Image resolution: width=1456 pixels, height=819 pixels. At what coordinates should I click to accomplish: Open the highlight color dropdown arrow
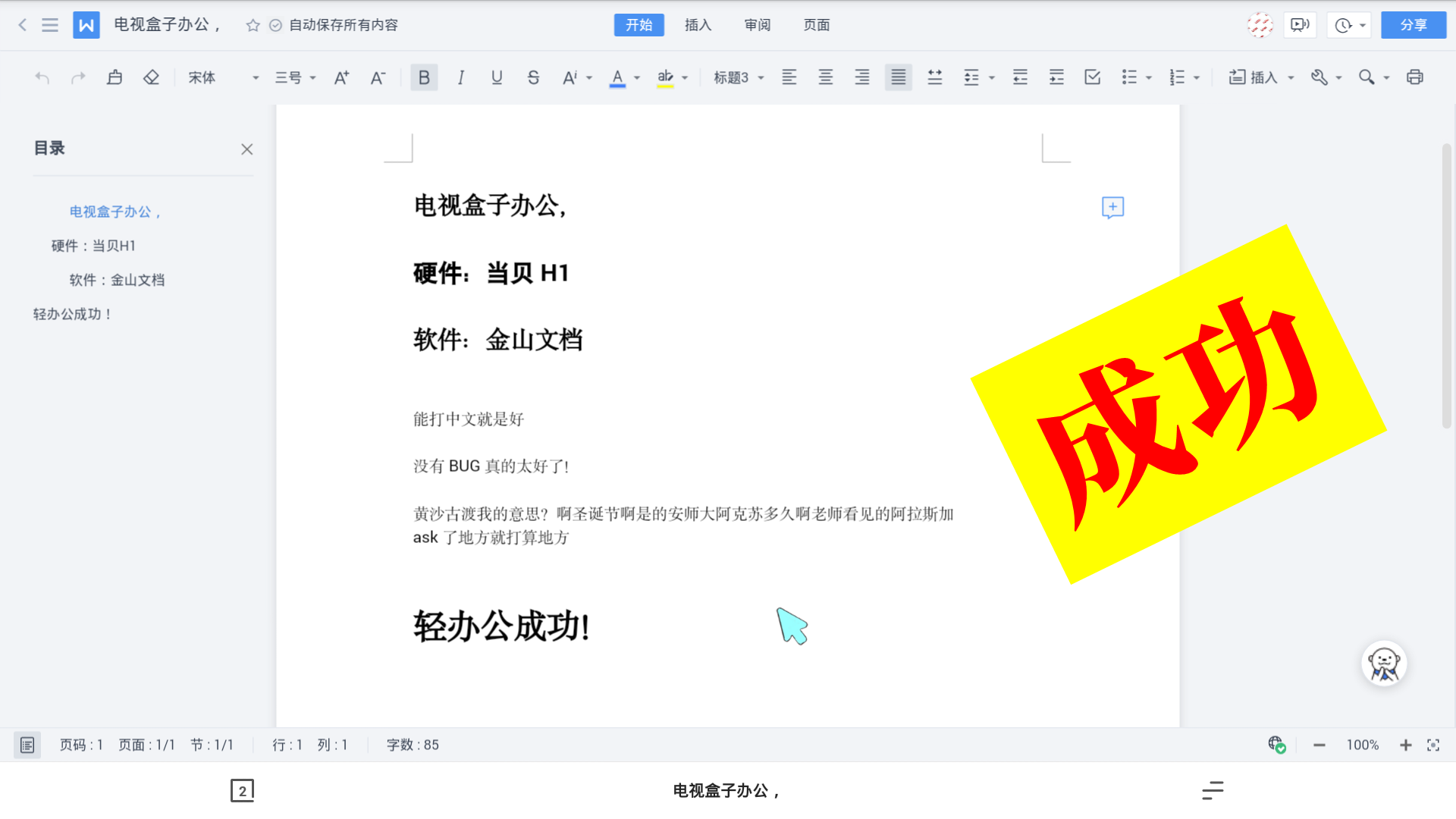pos(685,77)
